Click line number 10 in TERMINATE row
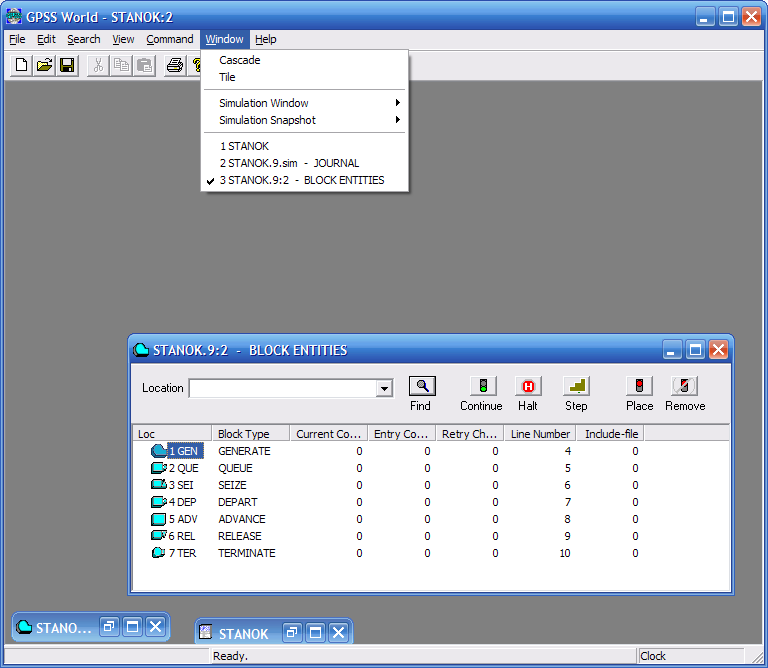 565,553
